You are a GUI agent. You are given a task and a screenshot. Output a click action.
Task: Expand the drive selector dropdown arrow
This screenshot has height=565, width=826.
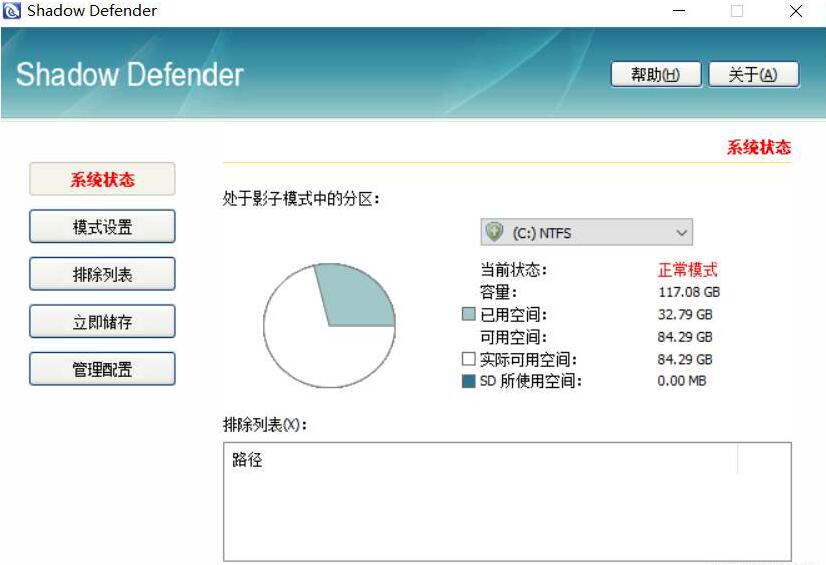pos(681,233)
